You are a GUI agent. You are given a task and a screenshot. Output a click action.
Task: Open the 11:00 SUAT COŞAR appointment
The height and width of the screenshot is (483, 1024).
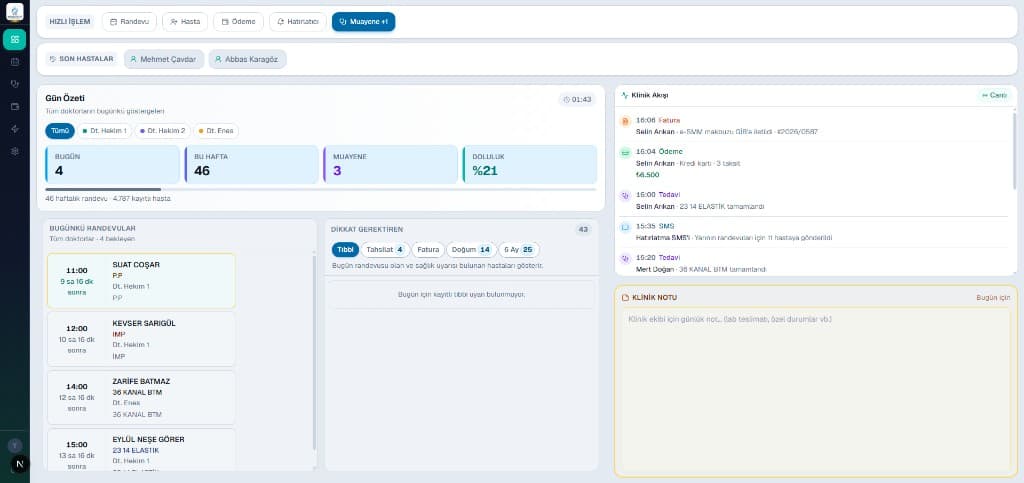point(141,281)
